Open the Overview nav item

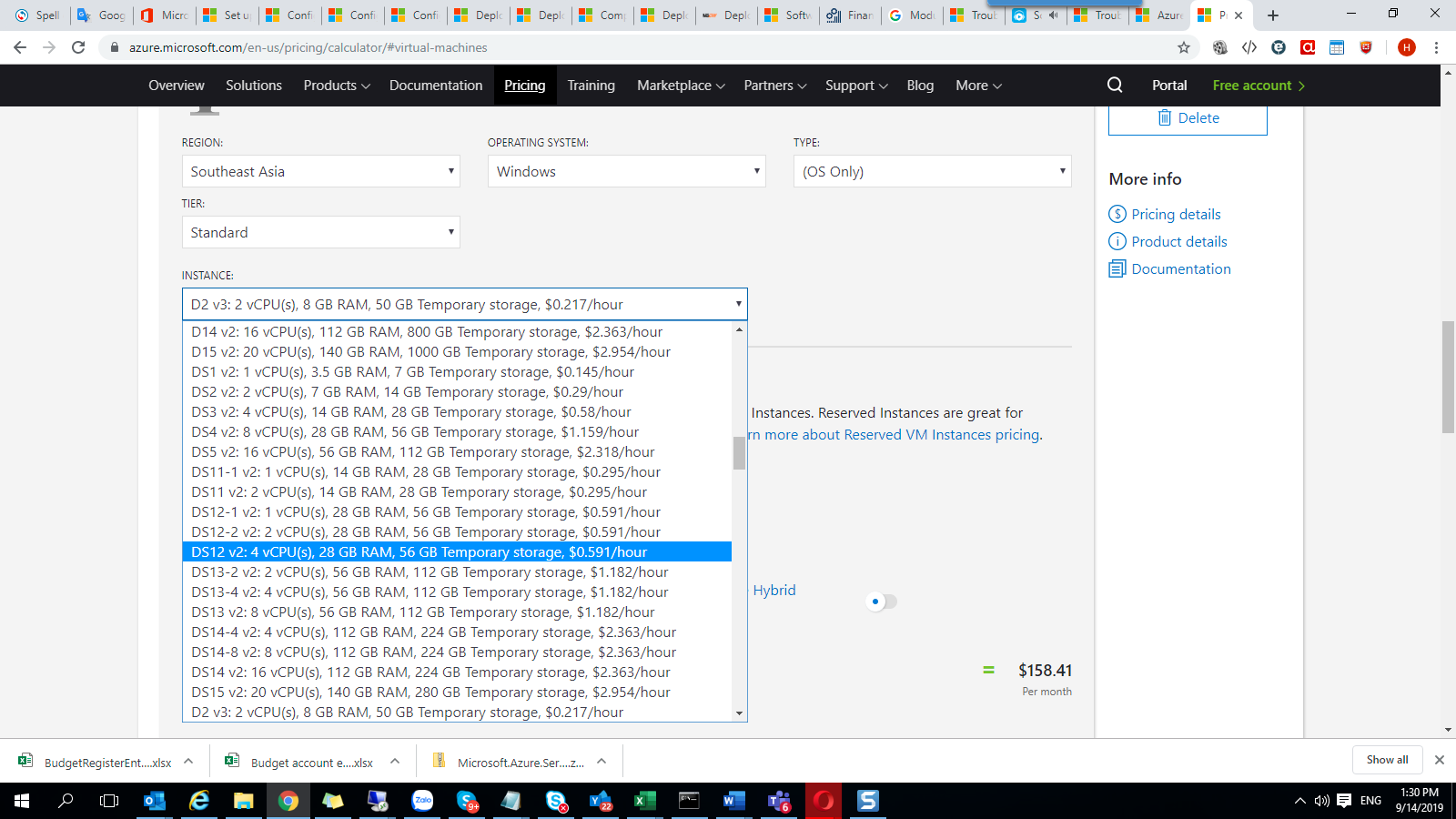[177, 85]
